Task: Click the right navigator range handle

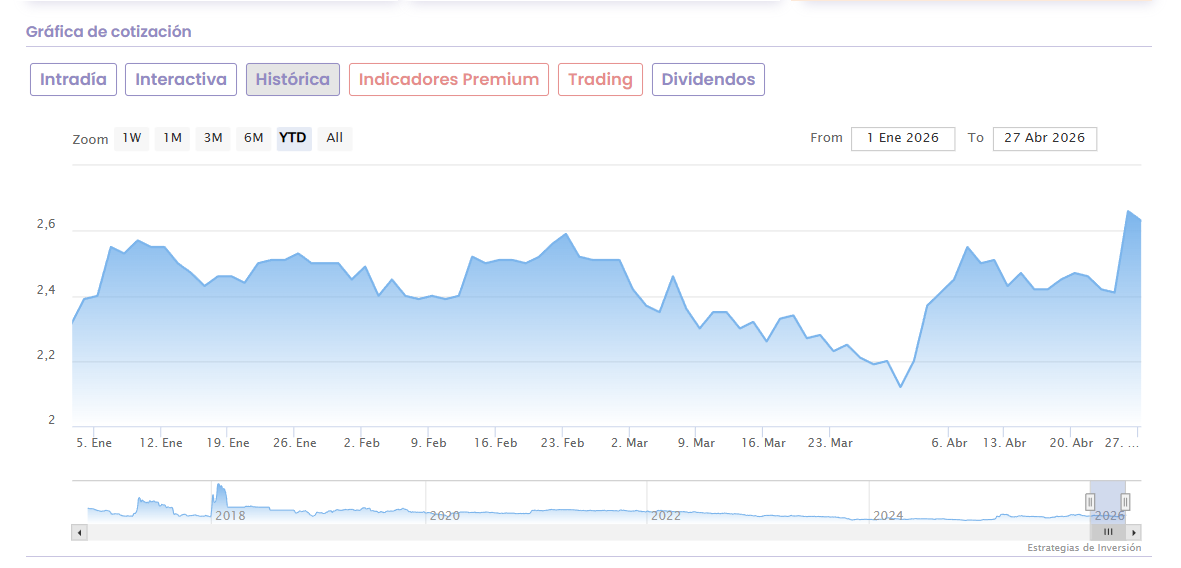Action: (1125, 502)
